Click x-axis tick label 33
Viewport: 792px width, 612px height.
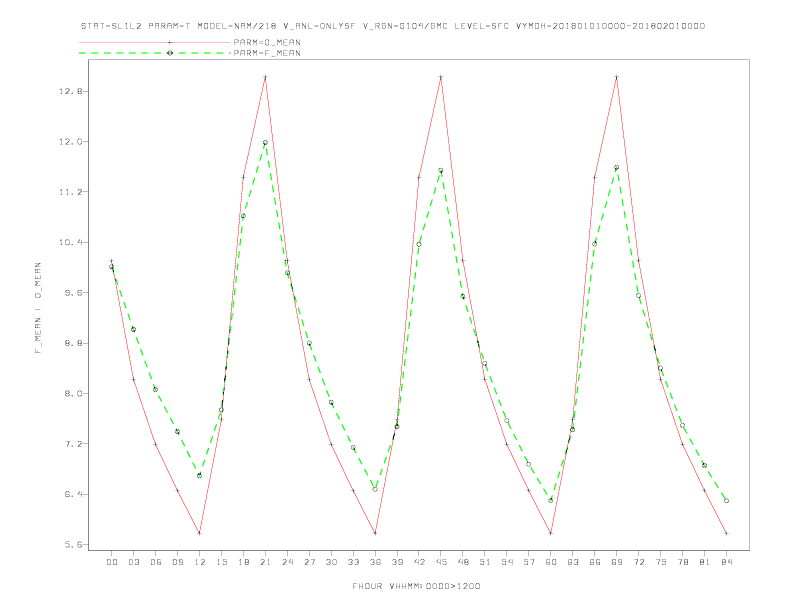coord(353,562)
